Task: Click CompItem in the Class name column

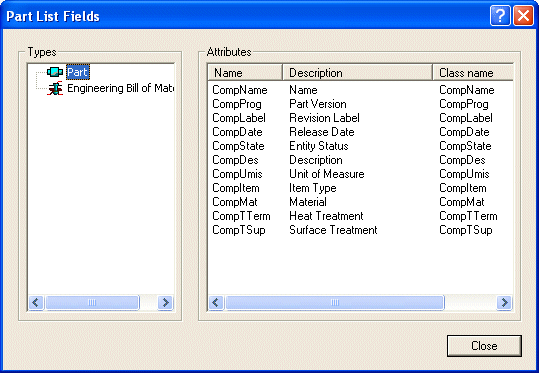Action: tap(463, 188)
